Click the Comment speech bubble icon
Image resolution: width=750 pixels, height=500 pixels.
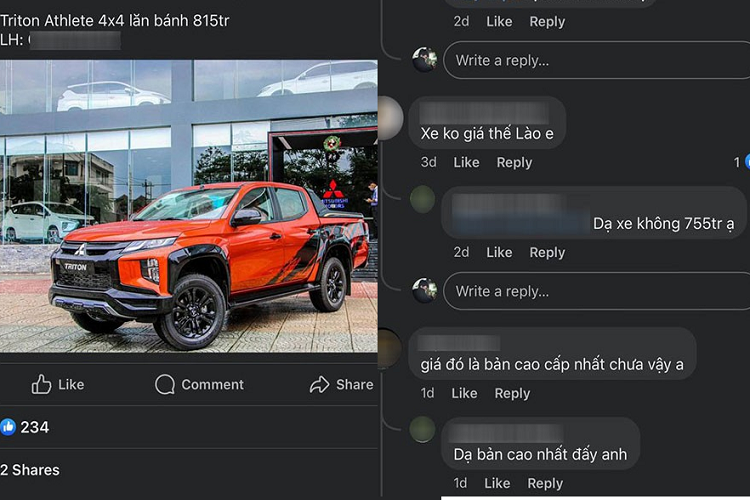point(165,384)
